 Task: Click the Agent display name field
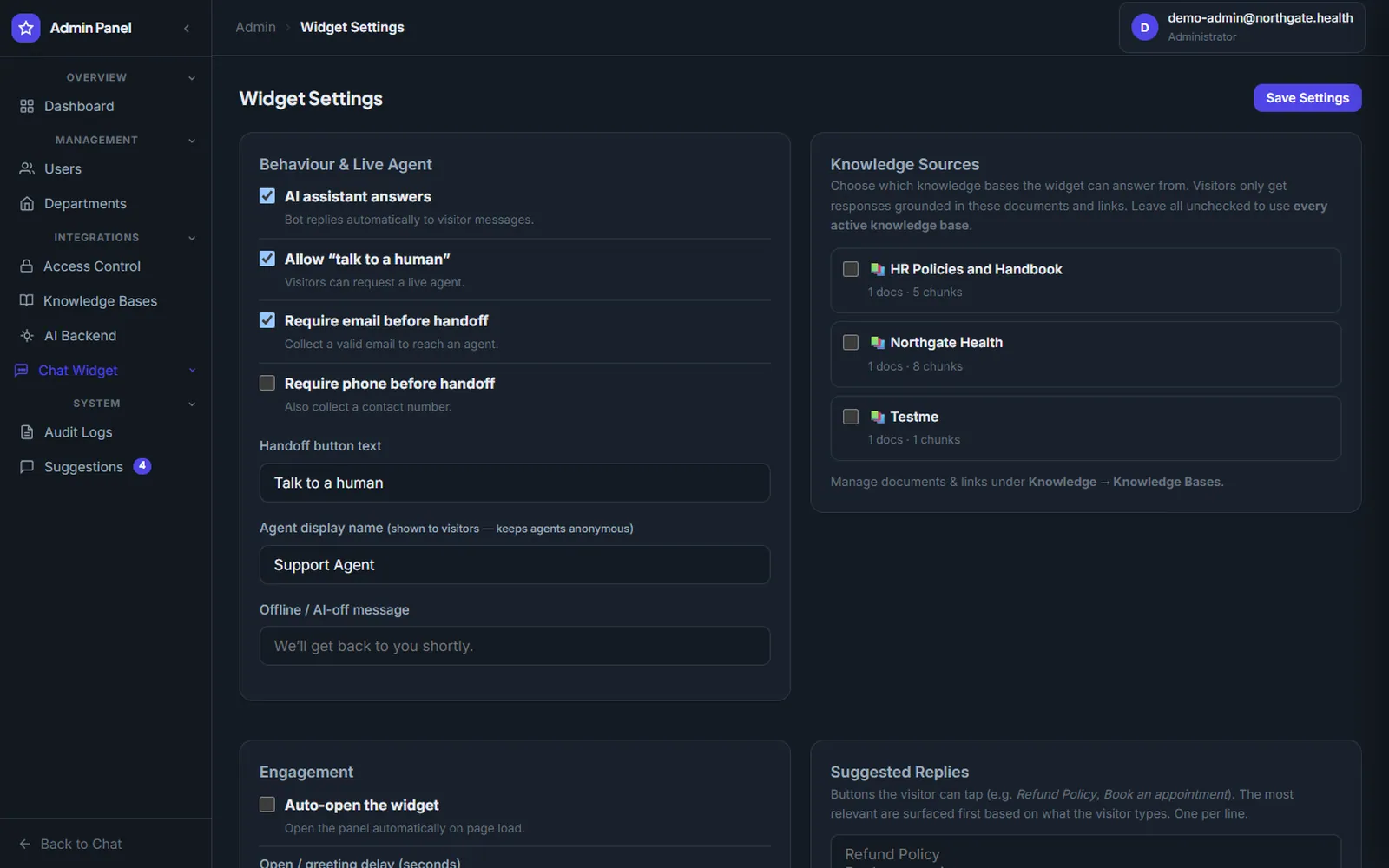(515, 565)
